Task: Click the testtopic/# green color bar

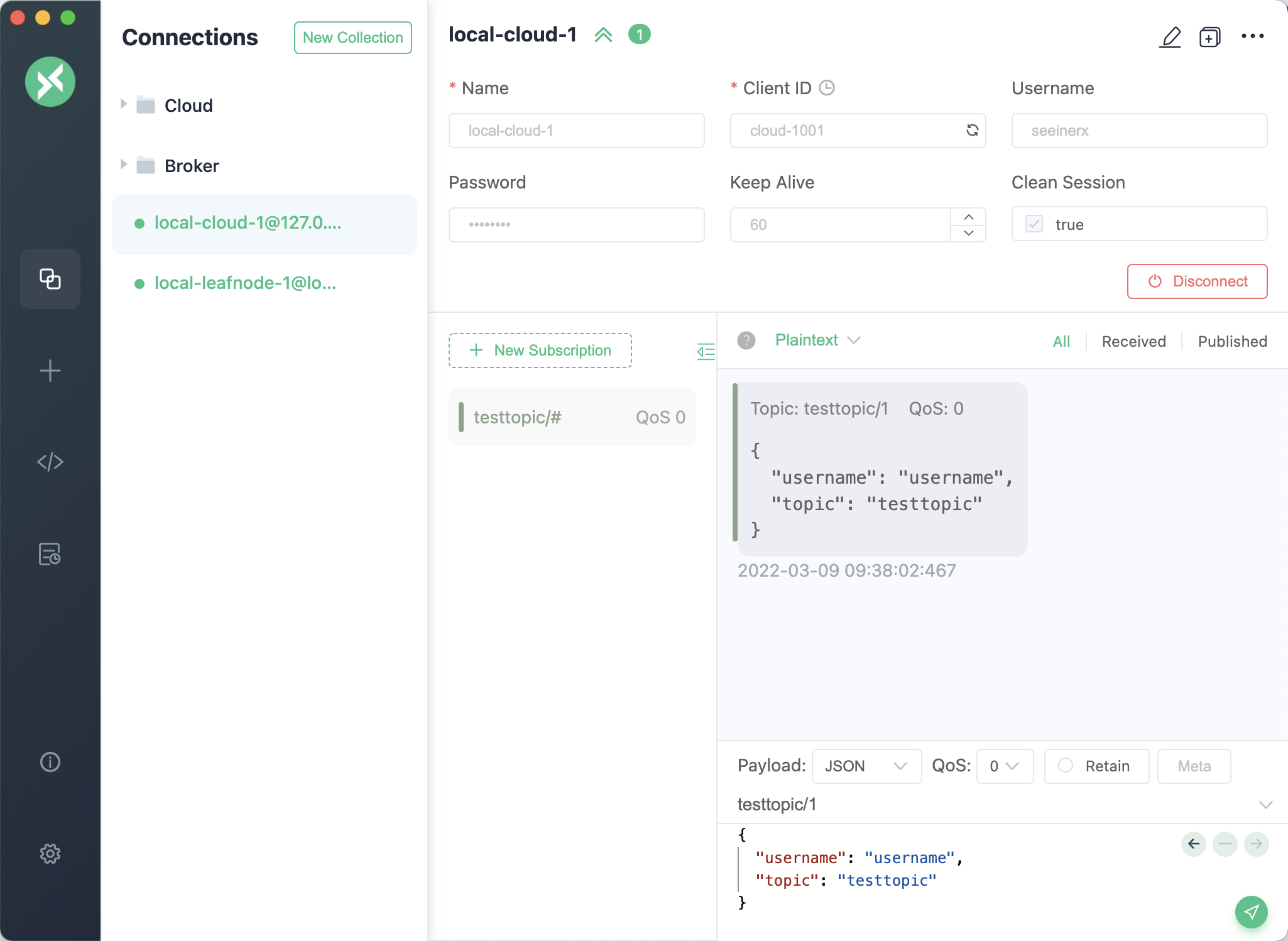Action: tap(461, 417)
